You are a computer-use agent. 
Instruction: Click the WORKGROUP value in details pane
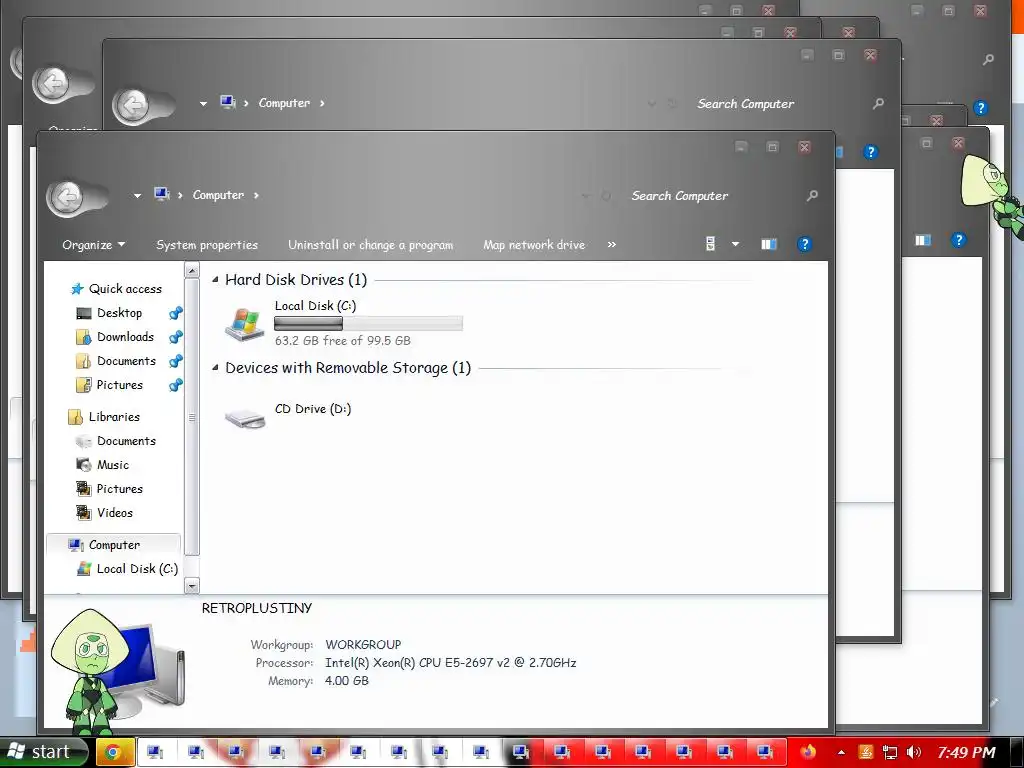coord(363,645)
